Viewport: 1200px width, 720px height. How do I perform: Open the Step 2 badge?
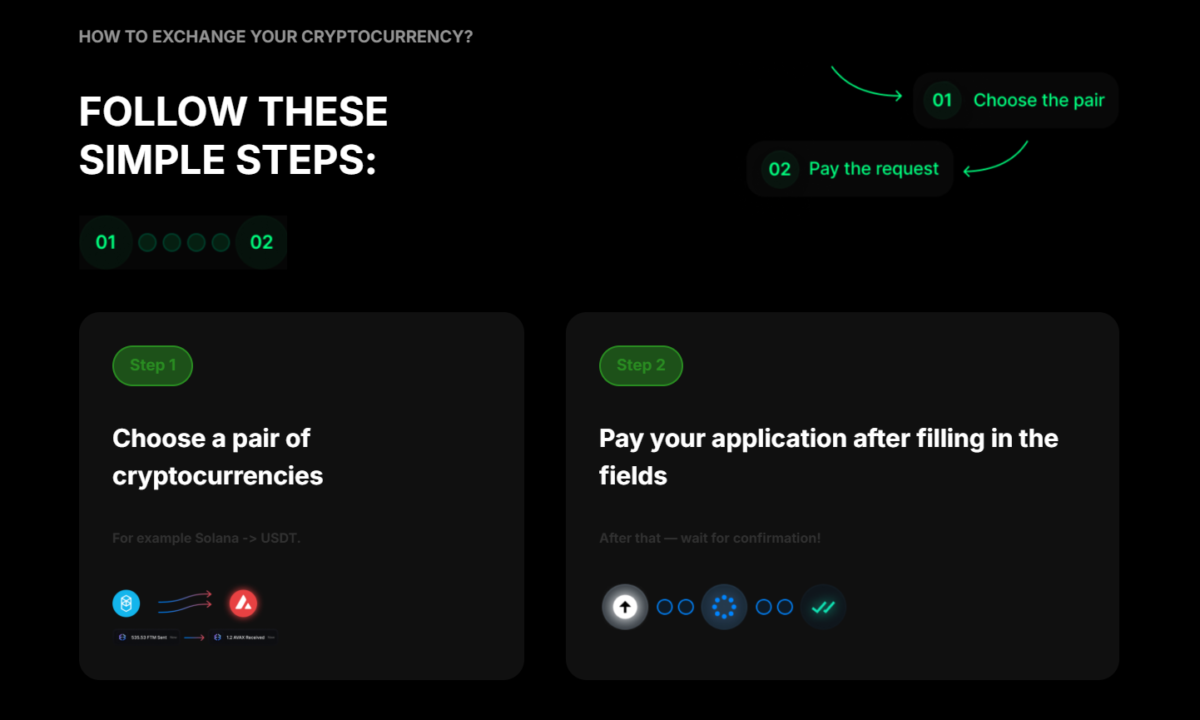point(641,365)
